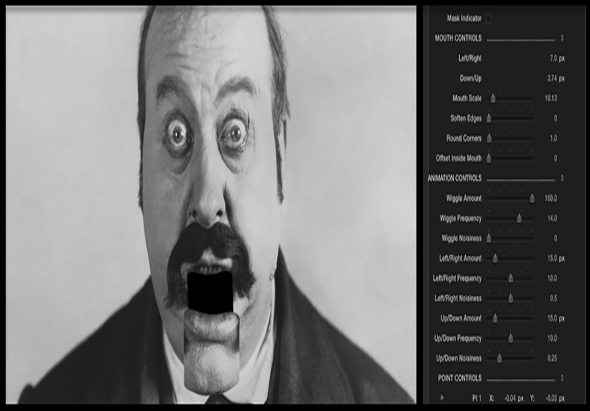Click the Wiggle Amount slider handle
The height and width of the screenshot is (411, 590).
coord(532,198)
